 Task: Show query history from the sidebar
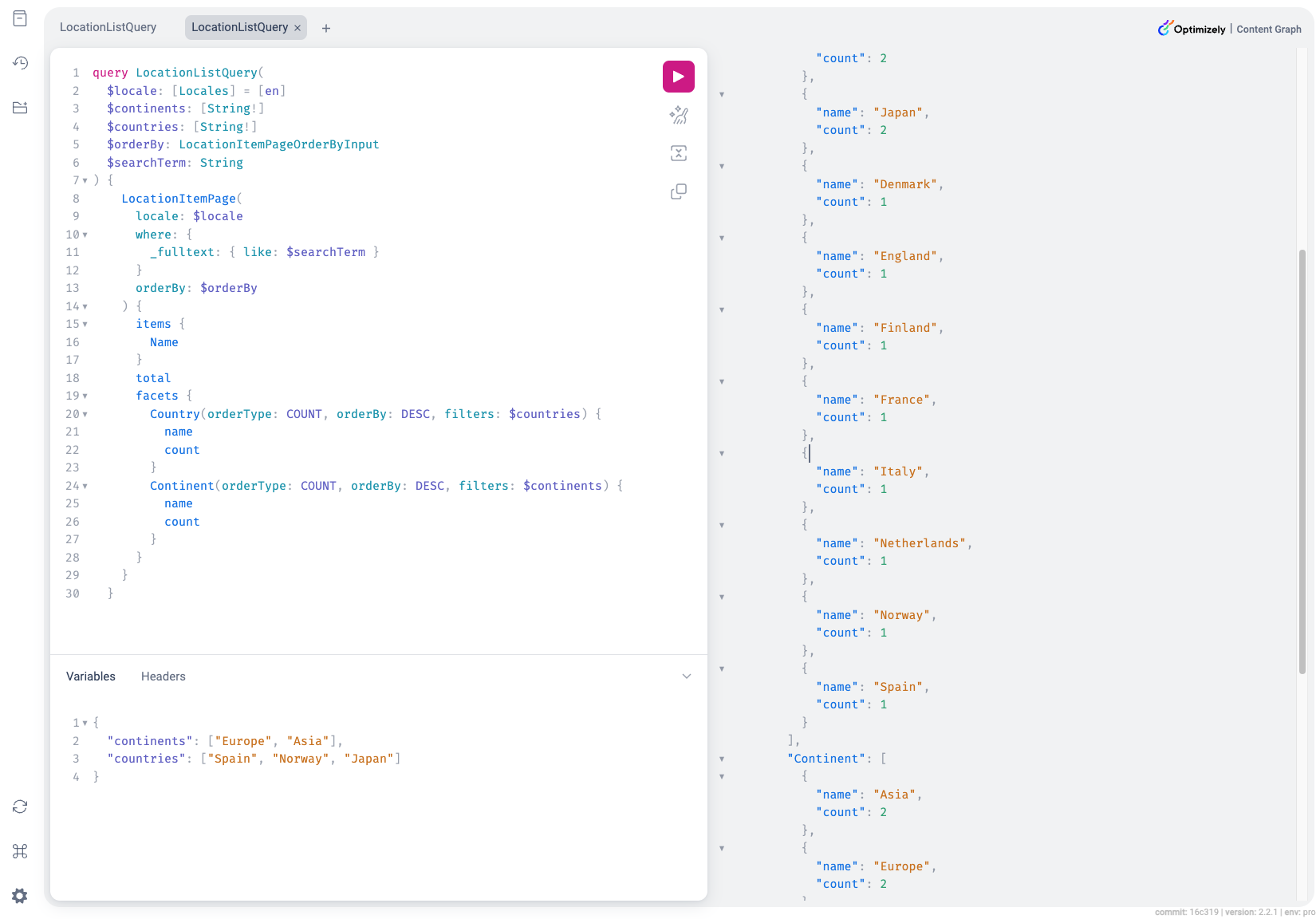pos(20,63)
